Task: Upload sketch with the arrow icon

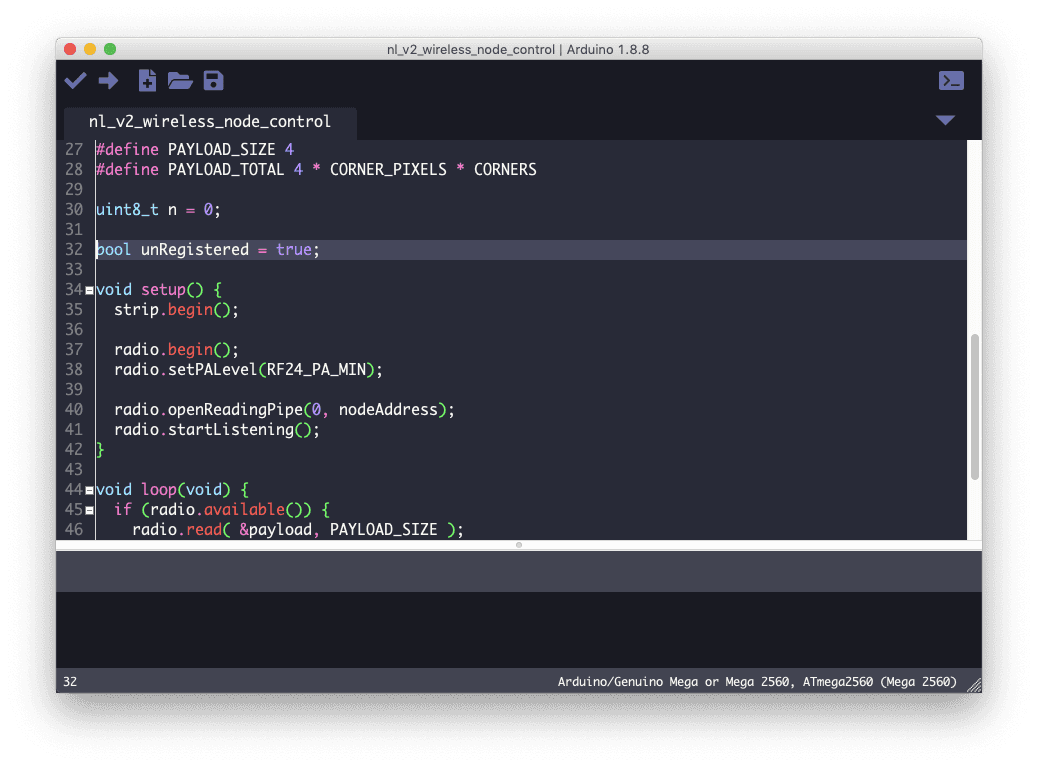Action: click(x=109, y=81)
